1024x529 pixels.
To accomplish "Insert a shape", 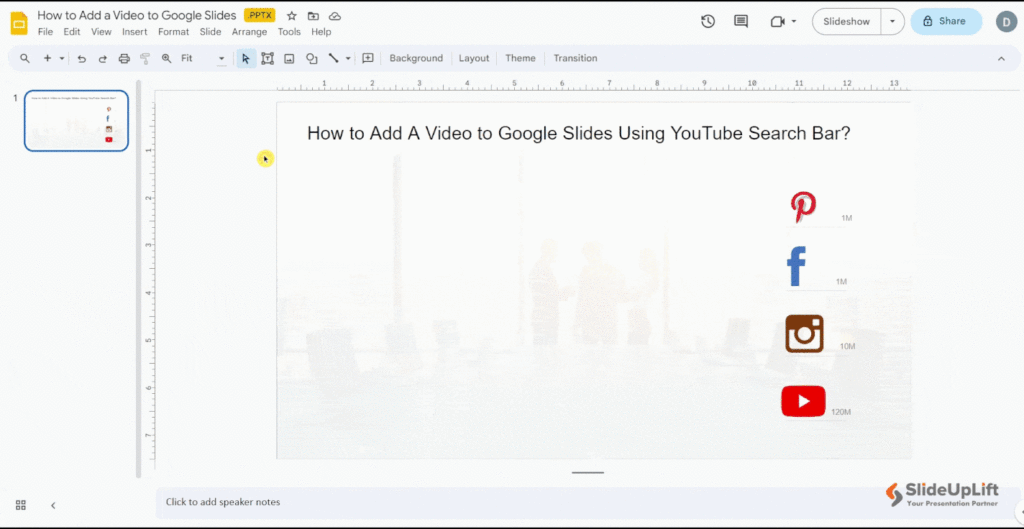I will [x=312, y=58].
